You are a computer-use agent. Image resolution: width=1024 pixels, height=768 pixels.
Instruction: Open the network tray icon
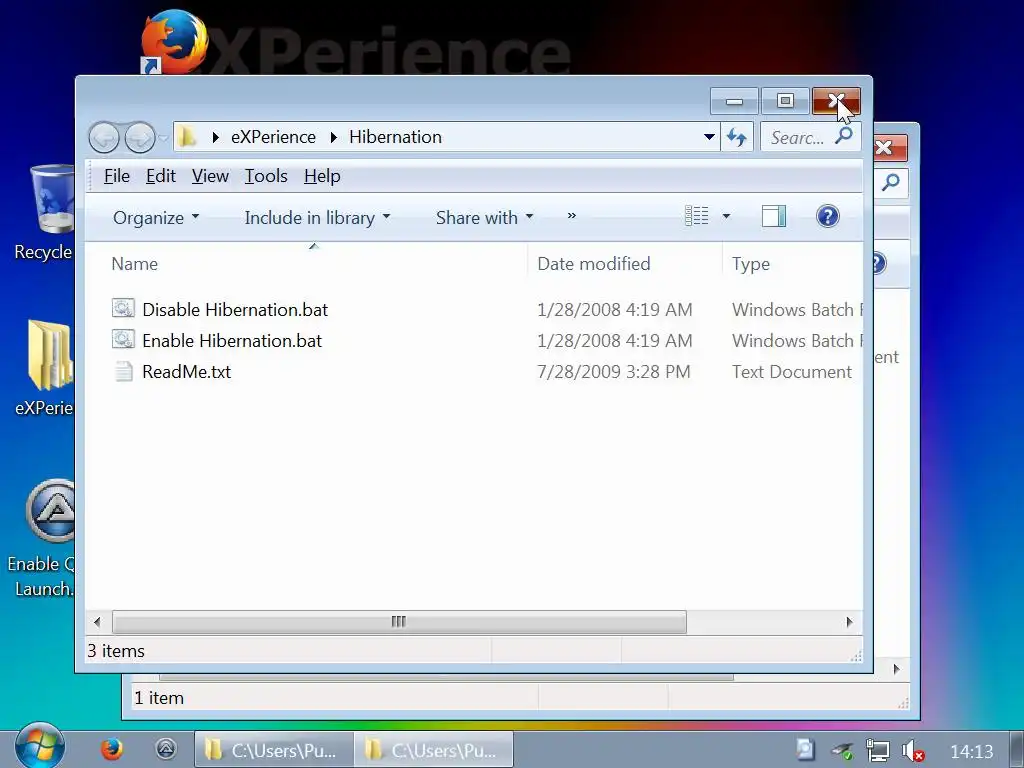[877, 750]
